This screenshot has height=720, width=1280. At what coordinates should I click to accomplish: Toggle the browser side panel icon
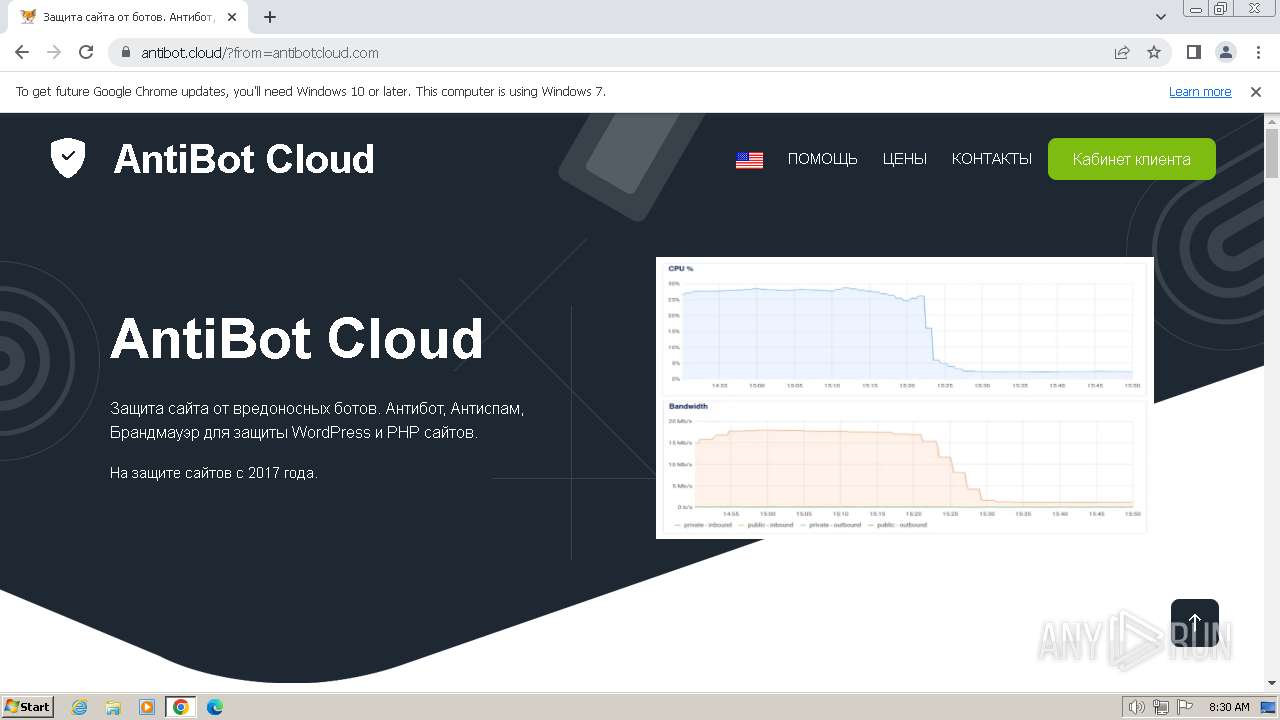pos(1194,53)
